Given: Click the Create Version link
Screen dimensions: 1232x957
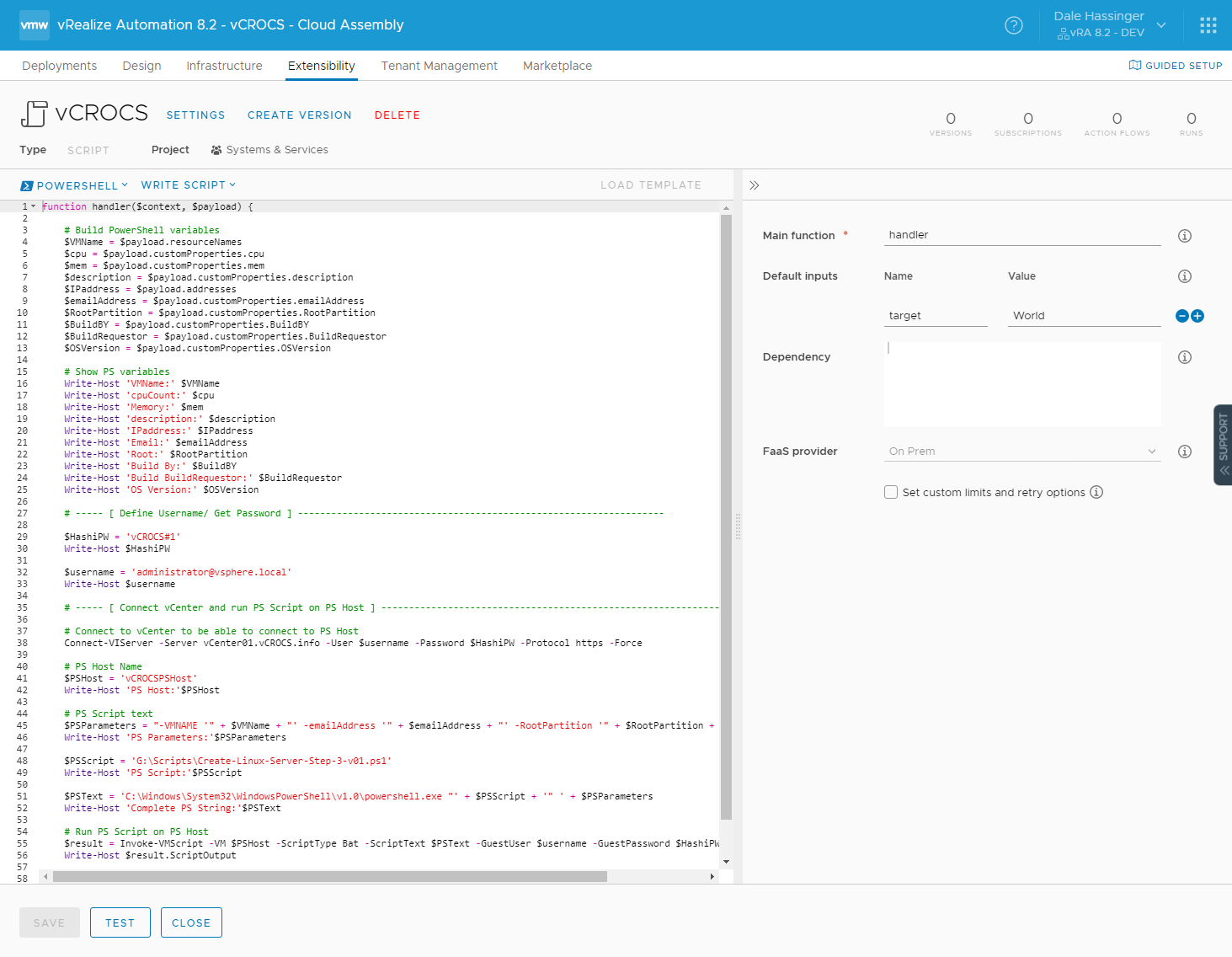Looking at the screenshot, I should 299,115.
